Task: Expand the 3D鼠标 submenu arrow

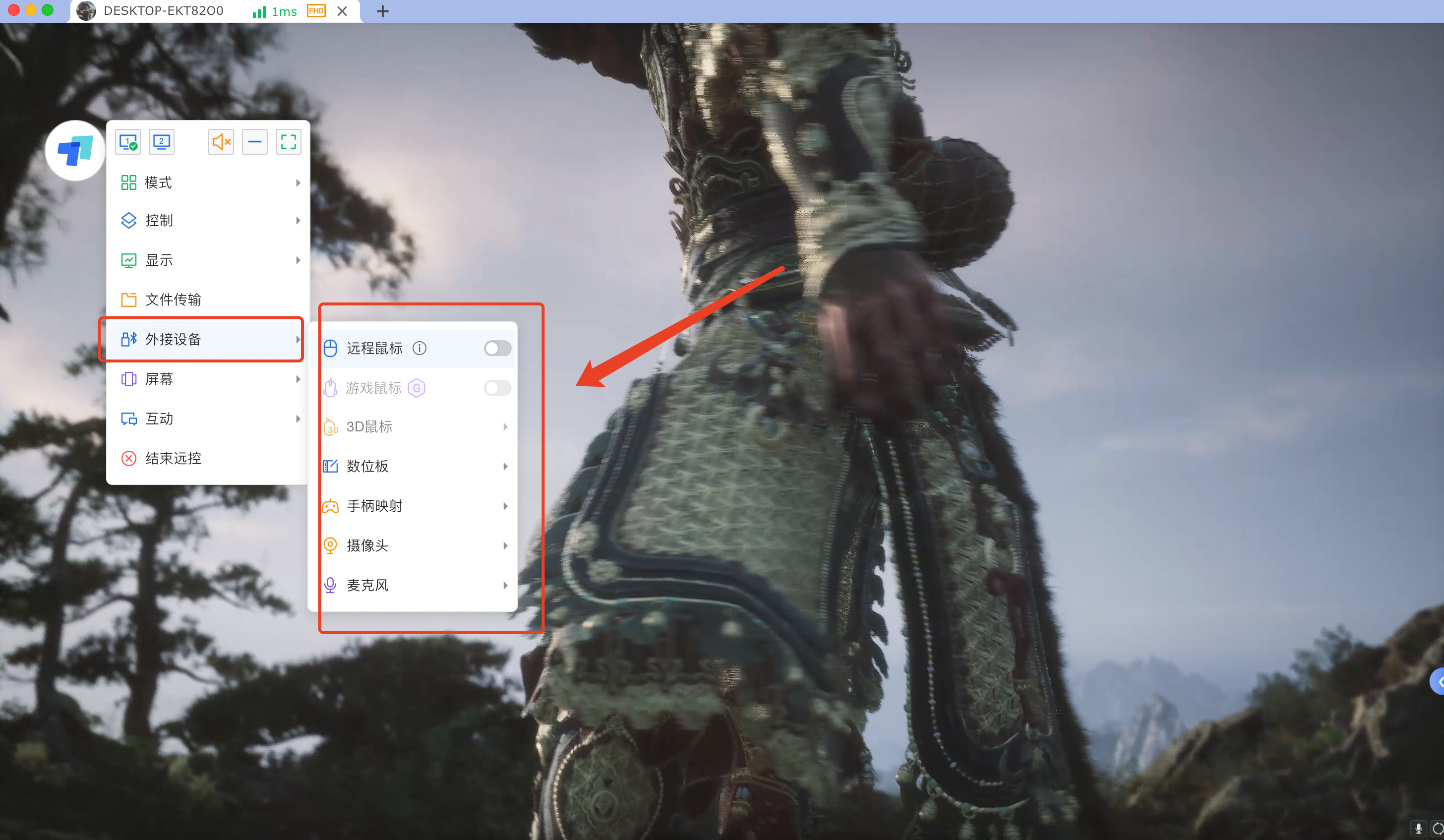Action: pyautogui.click(x=505, y=427)
